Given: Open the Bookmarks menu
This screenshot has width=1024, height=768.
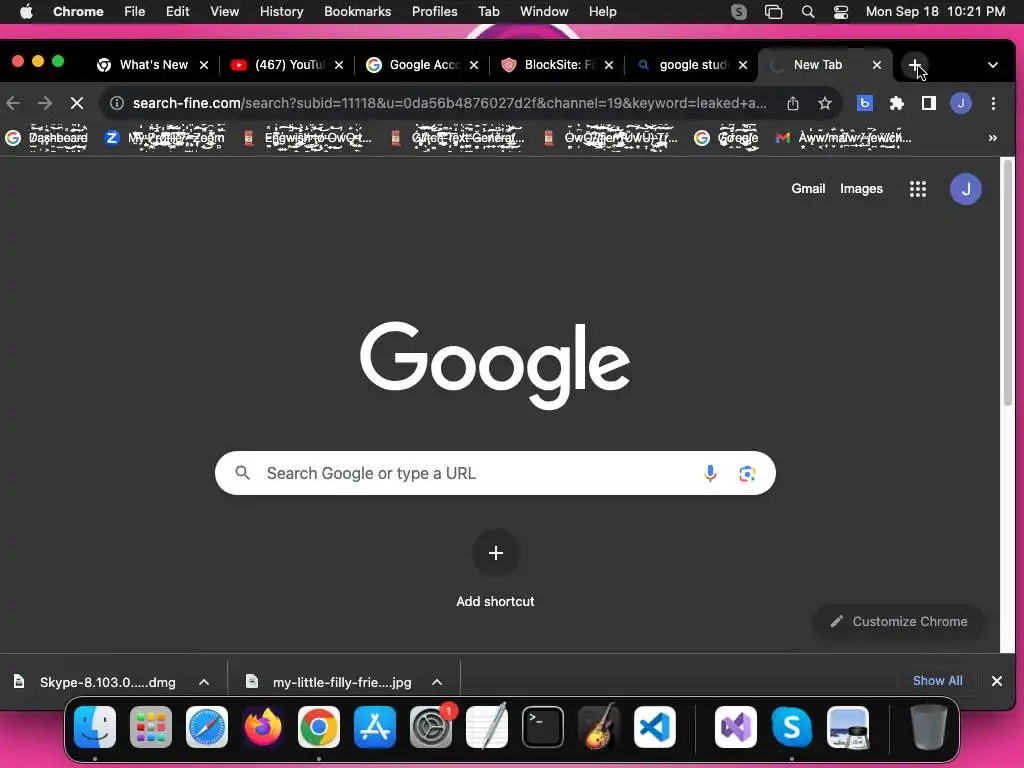Looking at the screenshot, I should coord(357,12).
